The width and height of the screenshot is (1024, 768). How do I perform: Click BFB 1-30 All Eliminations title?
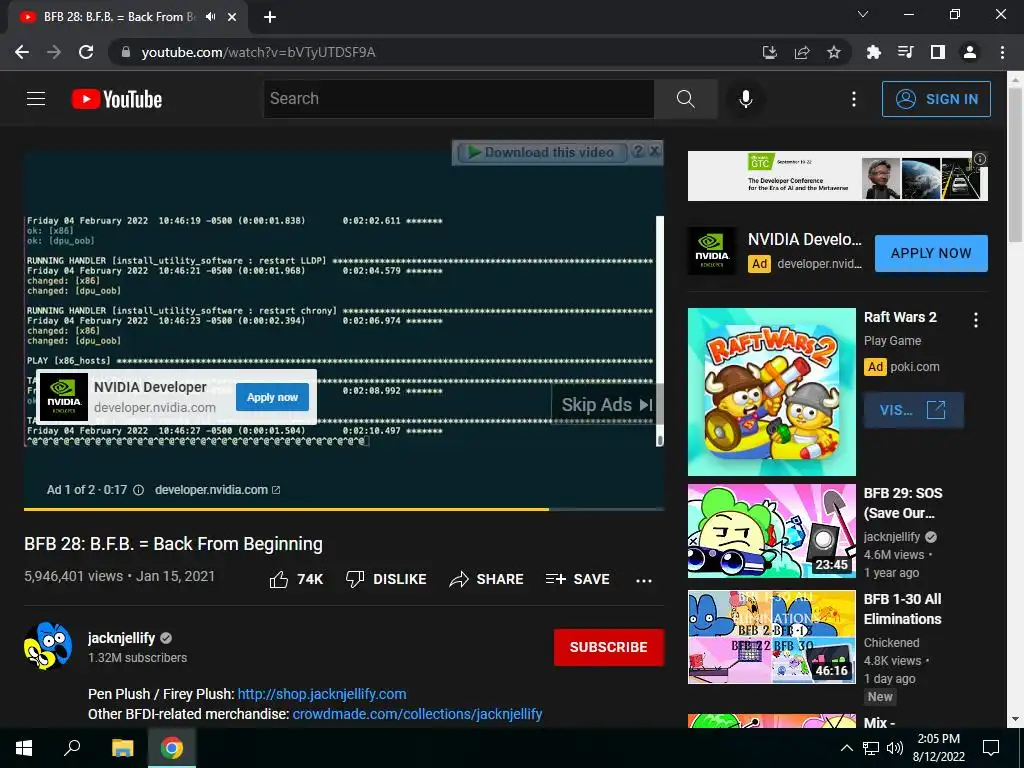(903, 609)
